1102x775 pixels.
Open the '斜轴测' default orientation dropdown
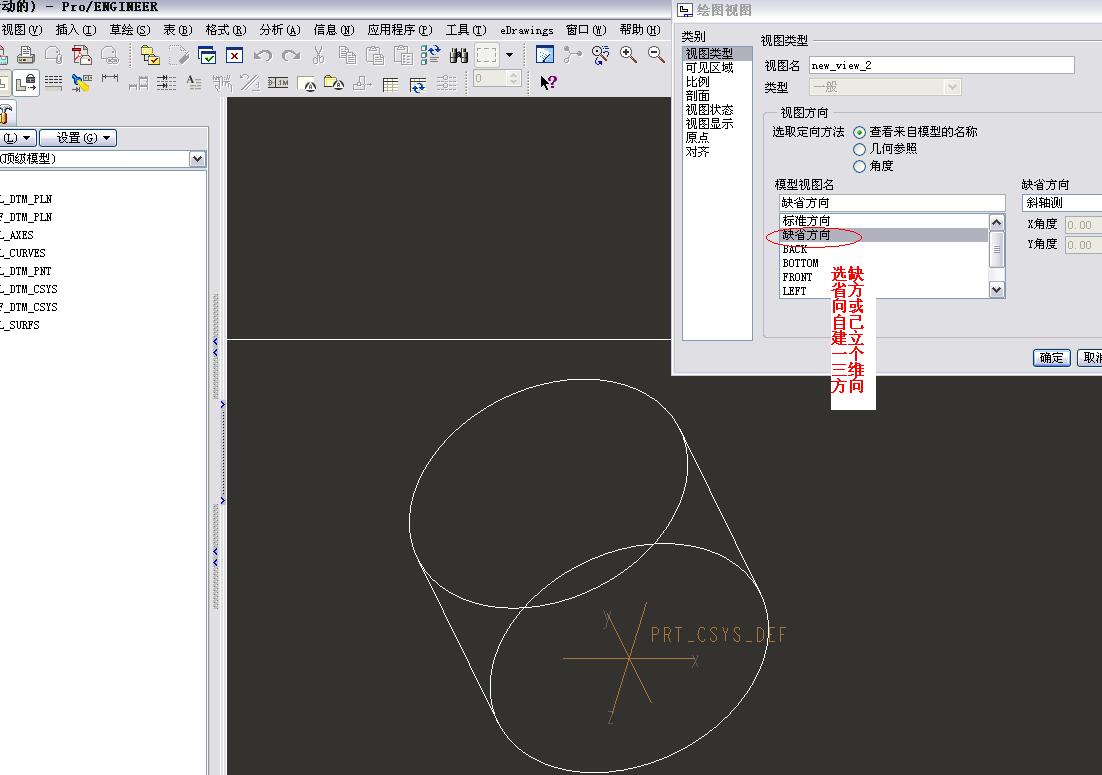pos(1061,203)
